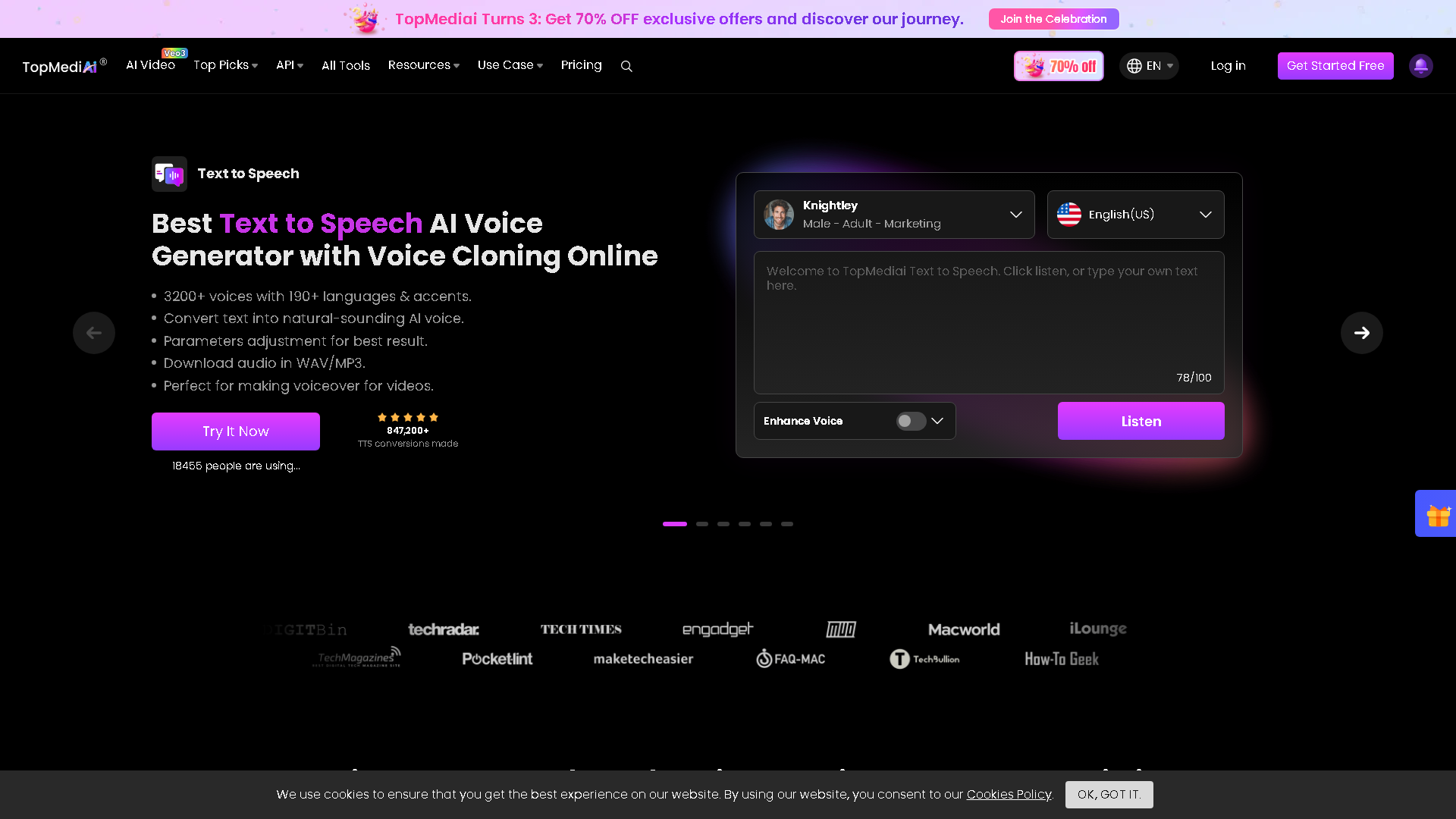Click the celebration banner party icon
Image resolution: width=1456 pixels, height=819 pixels.
click(x=365, y=18)
